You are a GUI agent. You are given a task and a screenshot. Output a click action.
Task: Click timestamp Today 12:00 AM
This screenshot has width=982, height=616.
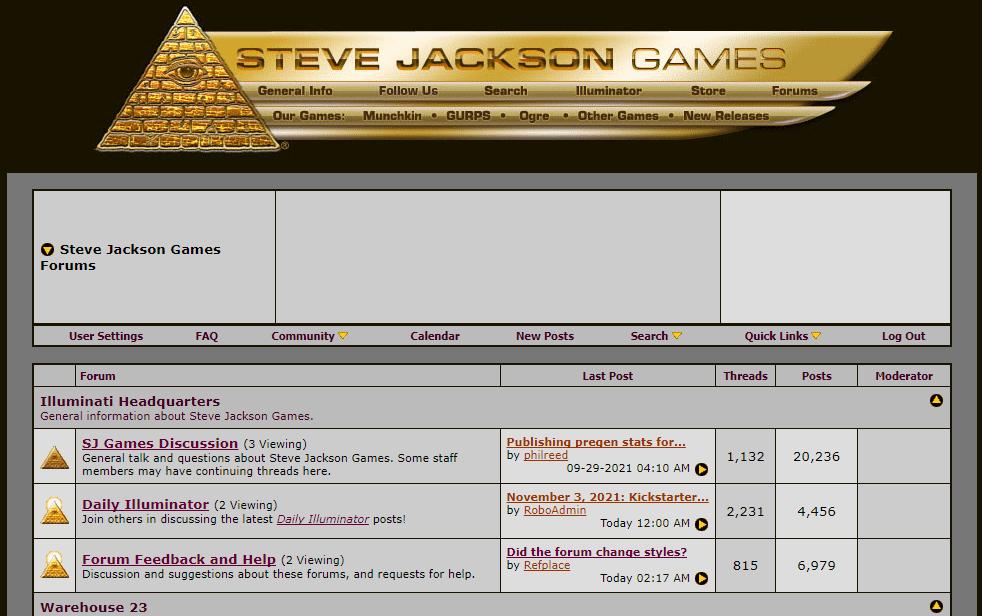click(645, 523)
